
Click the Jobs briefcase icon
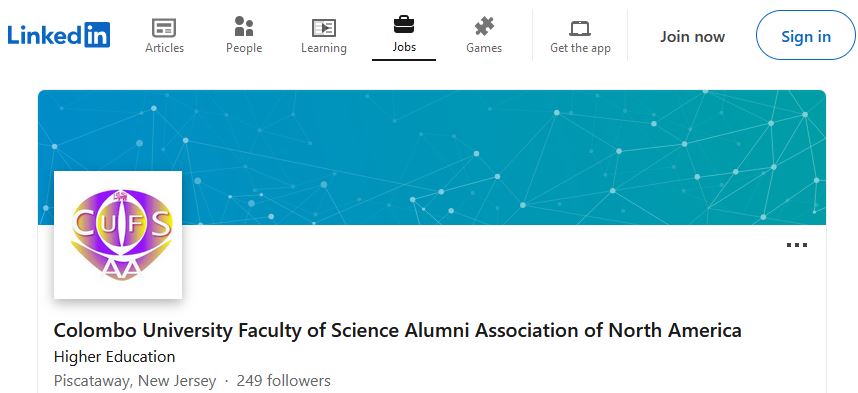click(404, 25)
